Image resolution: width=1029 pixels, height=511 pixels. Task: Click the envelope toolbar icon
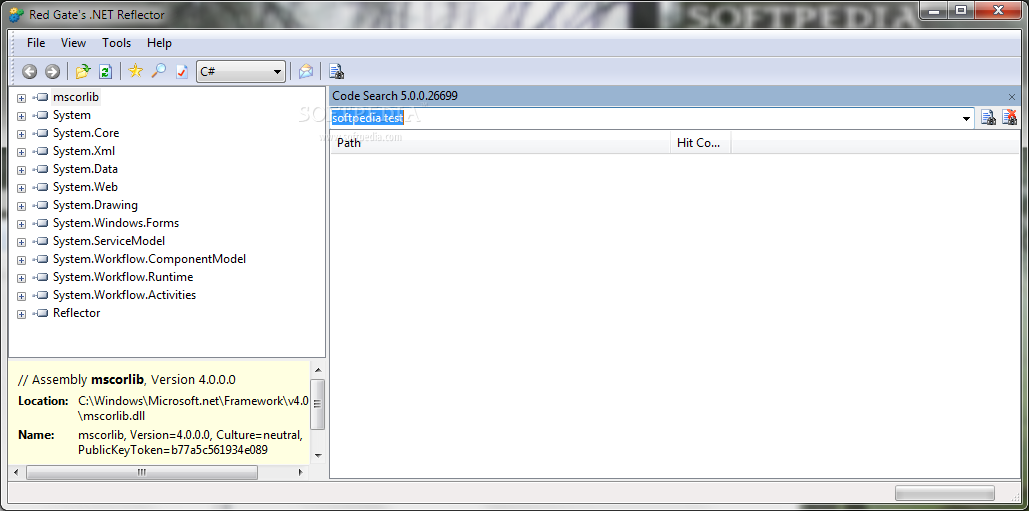click(306, 72)
